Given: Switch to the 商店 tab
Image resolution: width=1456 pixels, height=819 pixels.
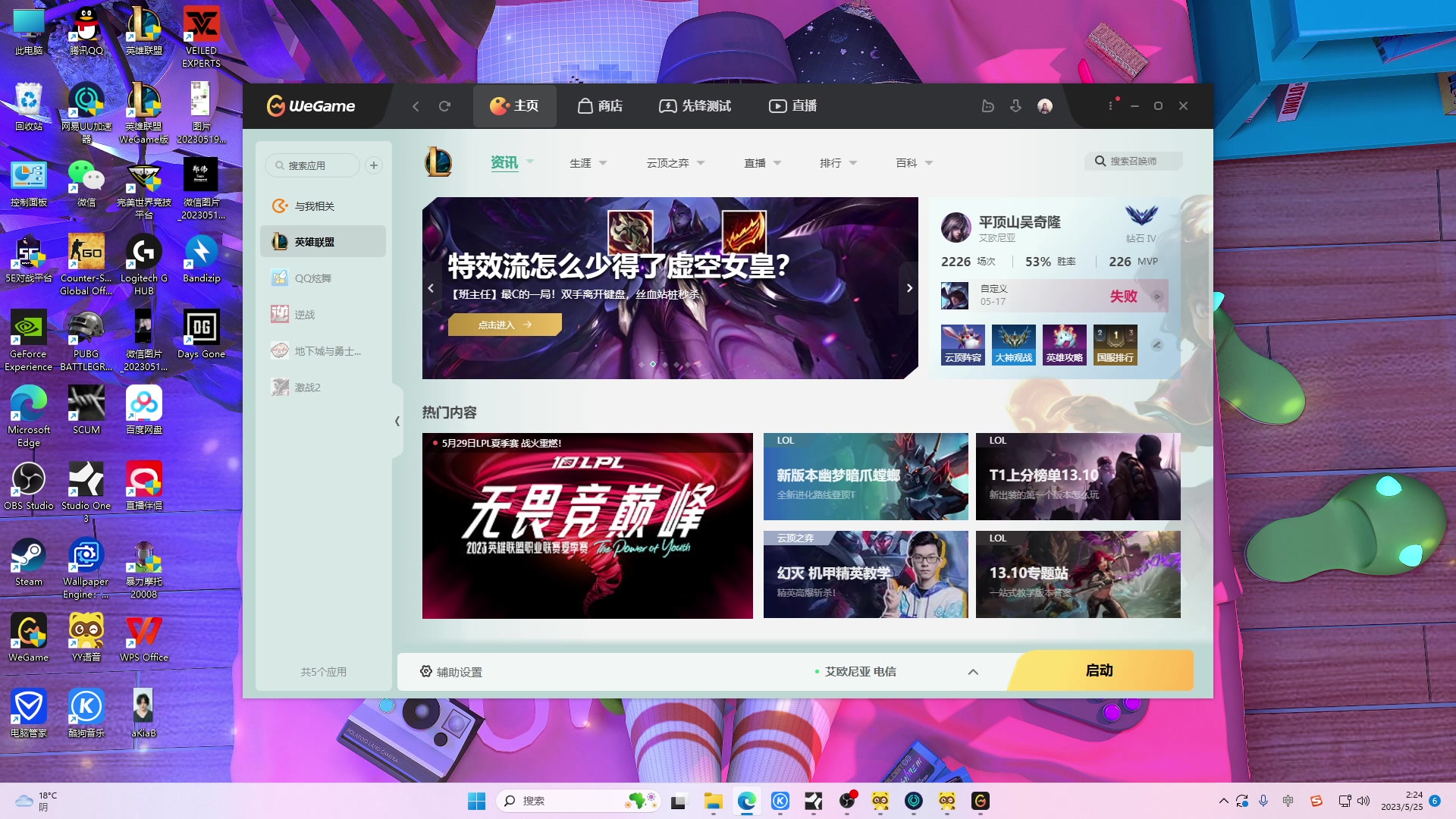Looking at the screenshot, I should coord(601,106).
